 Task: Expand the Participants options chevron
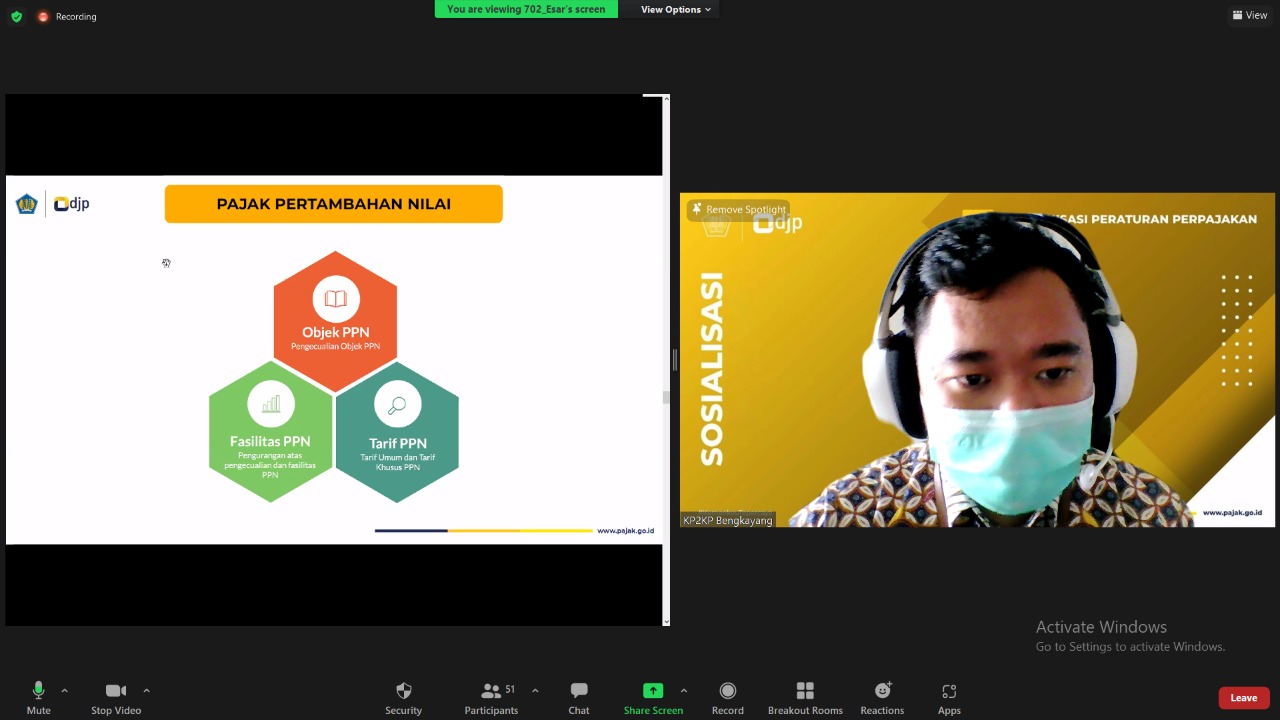point(535,690)
